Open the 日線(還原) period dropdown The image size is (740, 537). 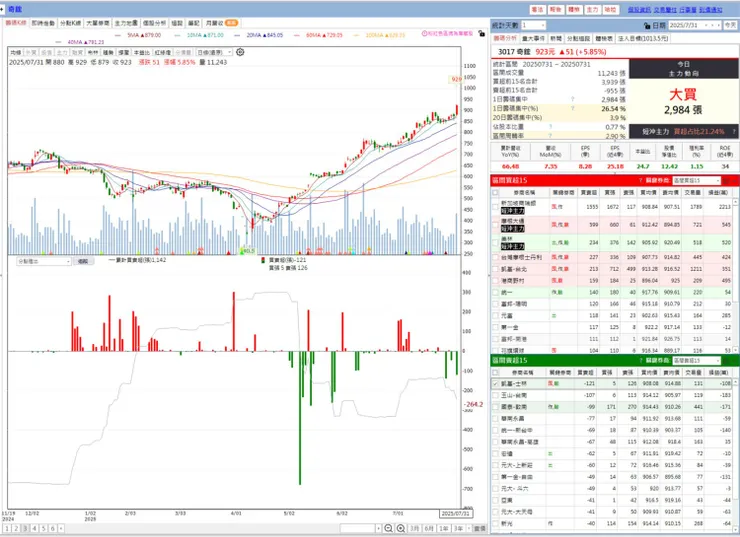click(229, 52)
